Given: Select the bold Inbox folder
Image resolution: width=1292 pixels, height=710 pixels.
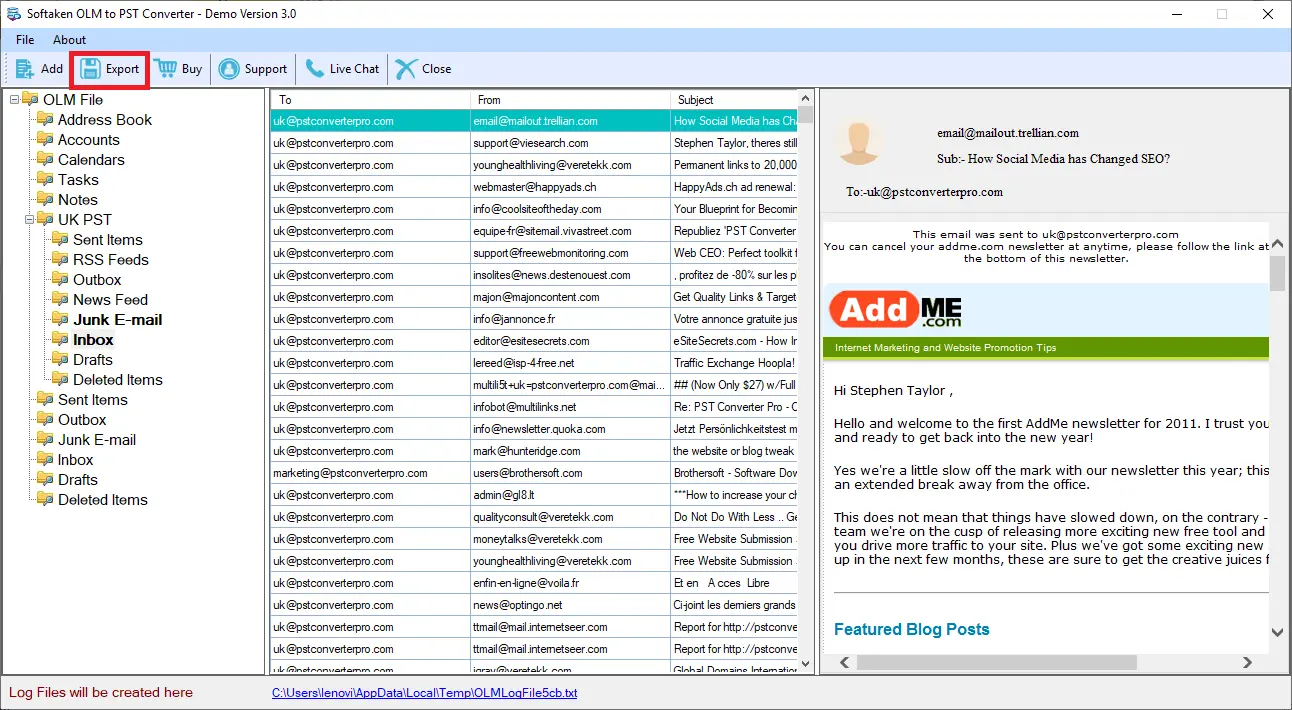Looking at the screenshot, I should tap(93, 340).
